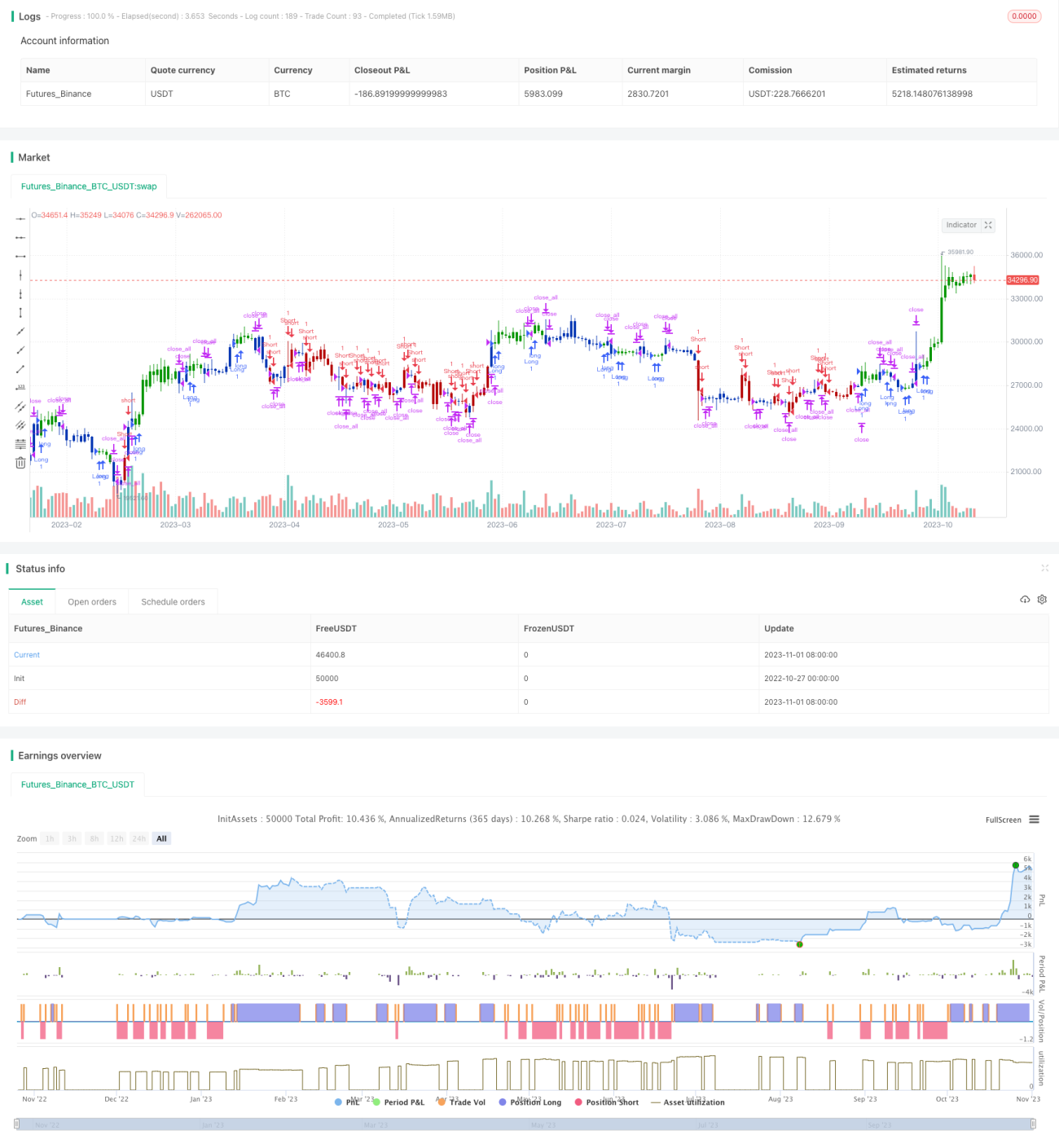The image size is (1059, 1148).
Task: Set earnings chart zoom to All
Action: [x=161, y=838]
